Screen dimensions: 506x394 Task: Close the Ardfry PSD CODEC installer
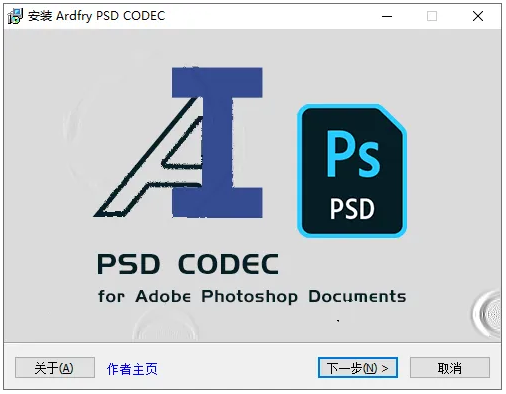[478, 16]
